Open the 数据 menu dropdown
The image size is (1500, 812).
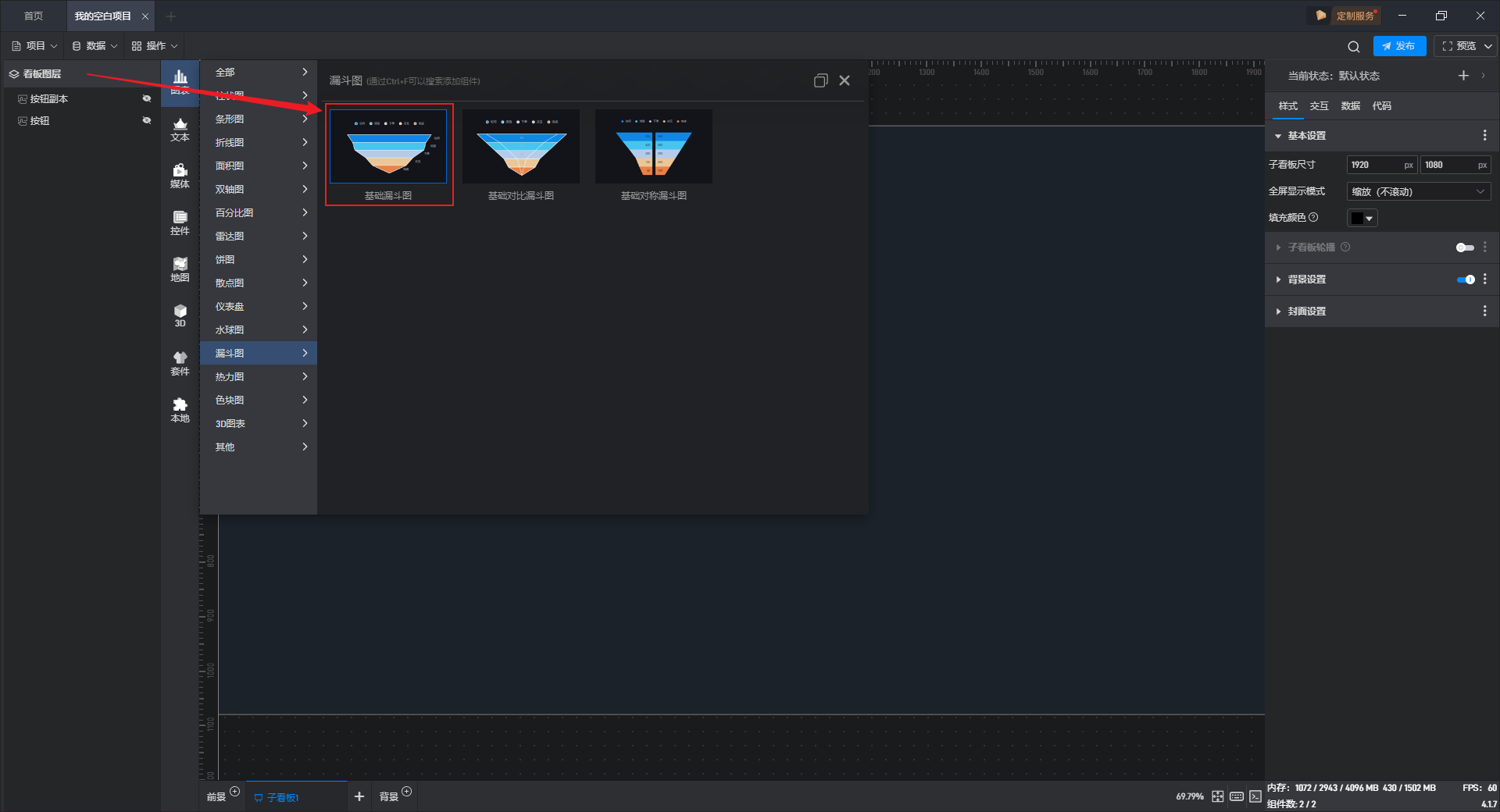[95, 46]
